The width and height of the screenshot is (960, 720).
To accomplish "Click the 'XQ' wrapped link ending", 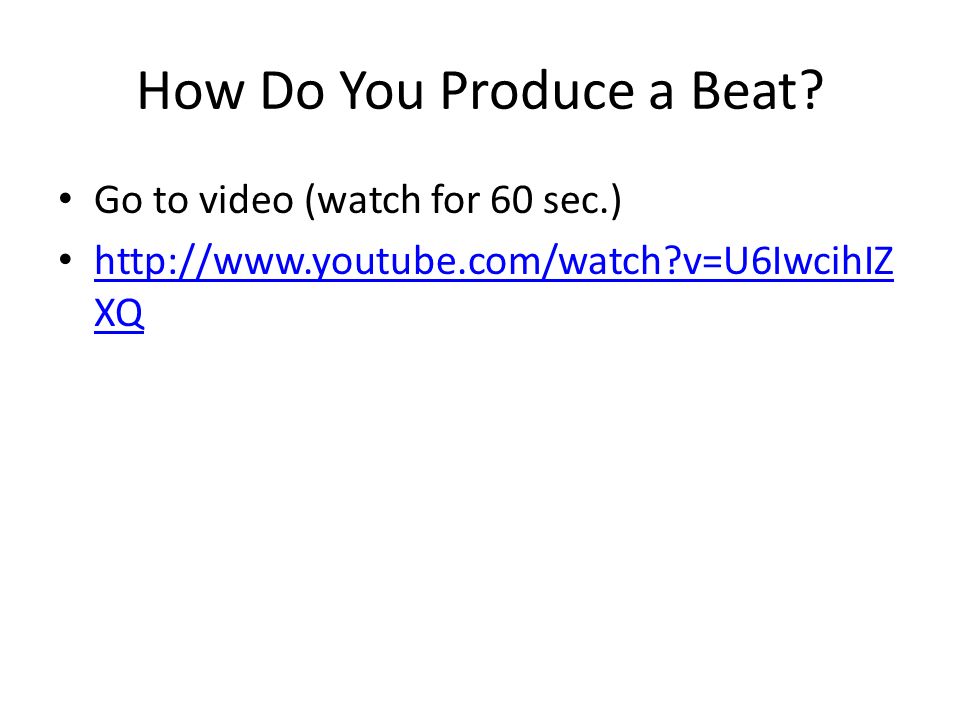I will 119,313.
